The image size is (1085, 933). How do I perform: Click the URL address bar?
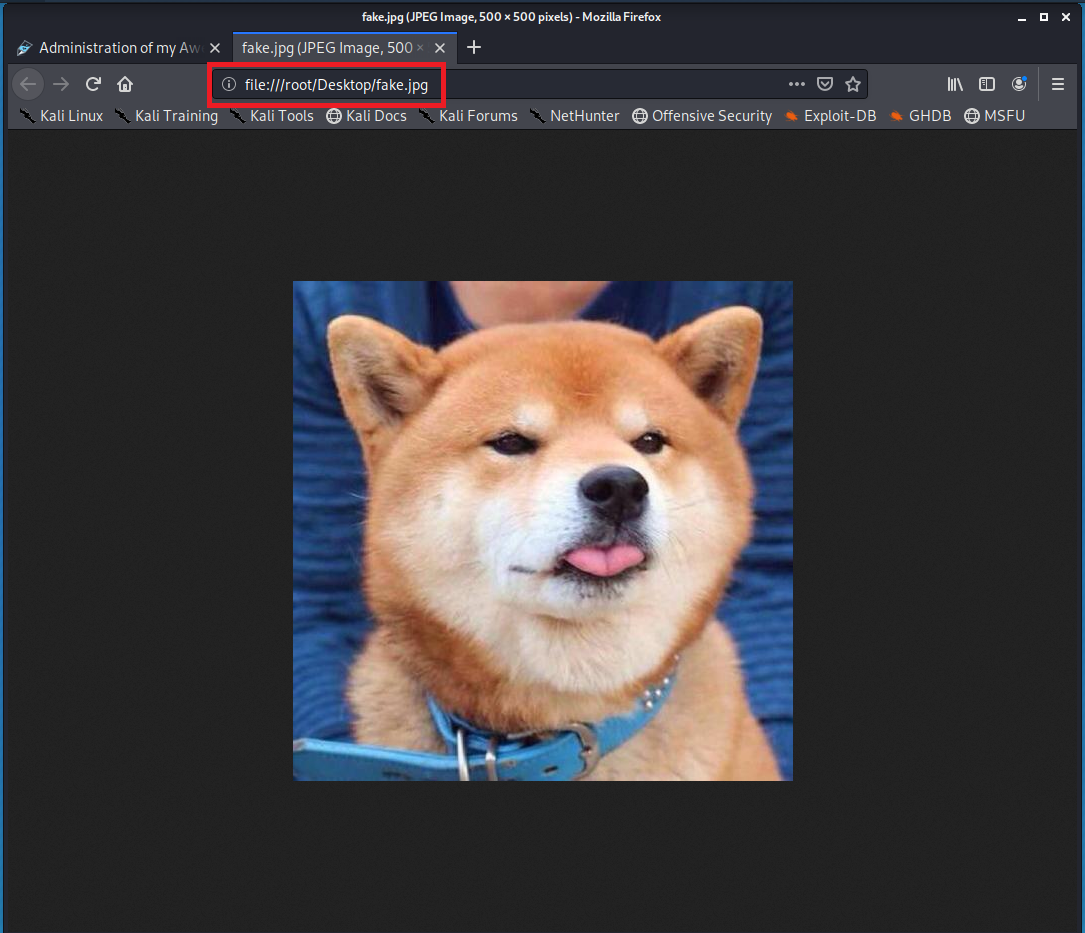(x=600, y=84)
